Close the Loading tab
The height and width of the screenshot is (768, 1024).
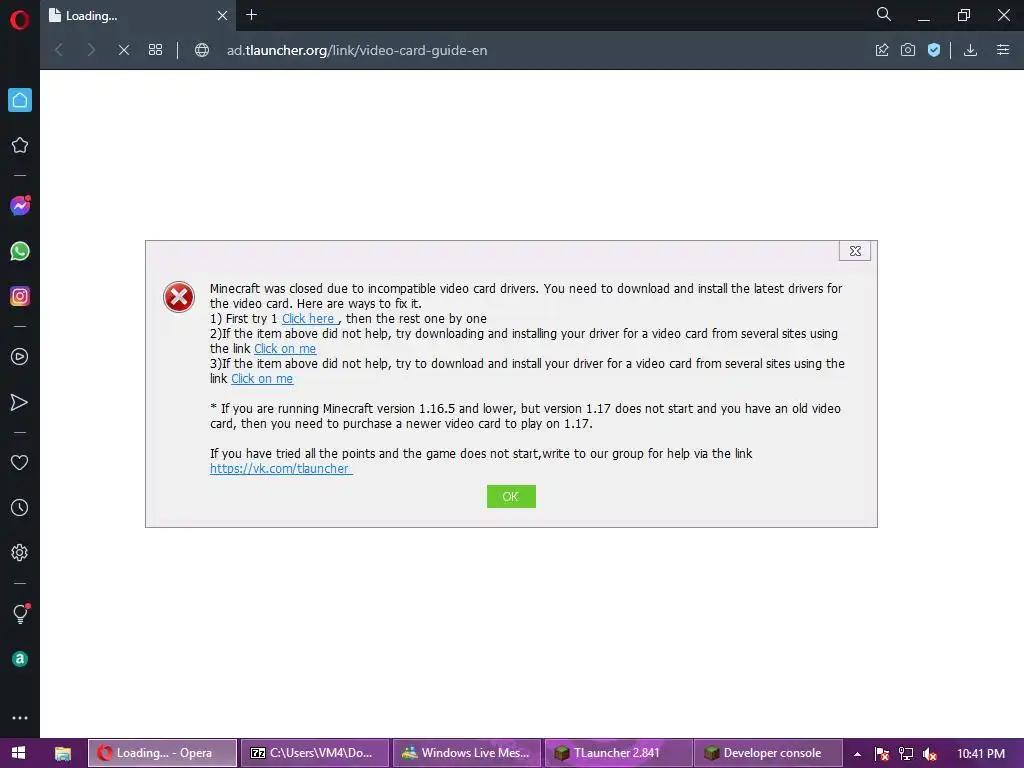click(222, 16)
